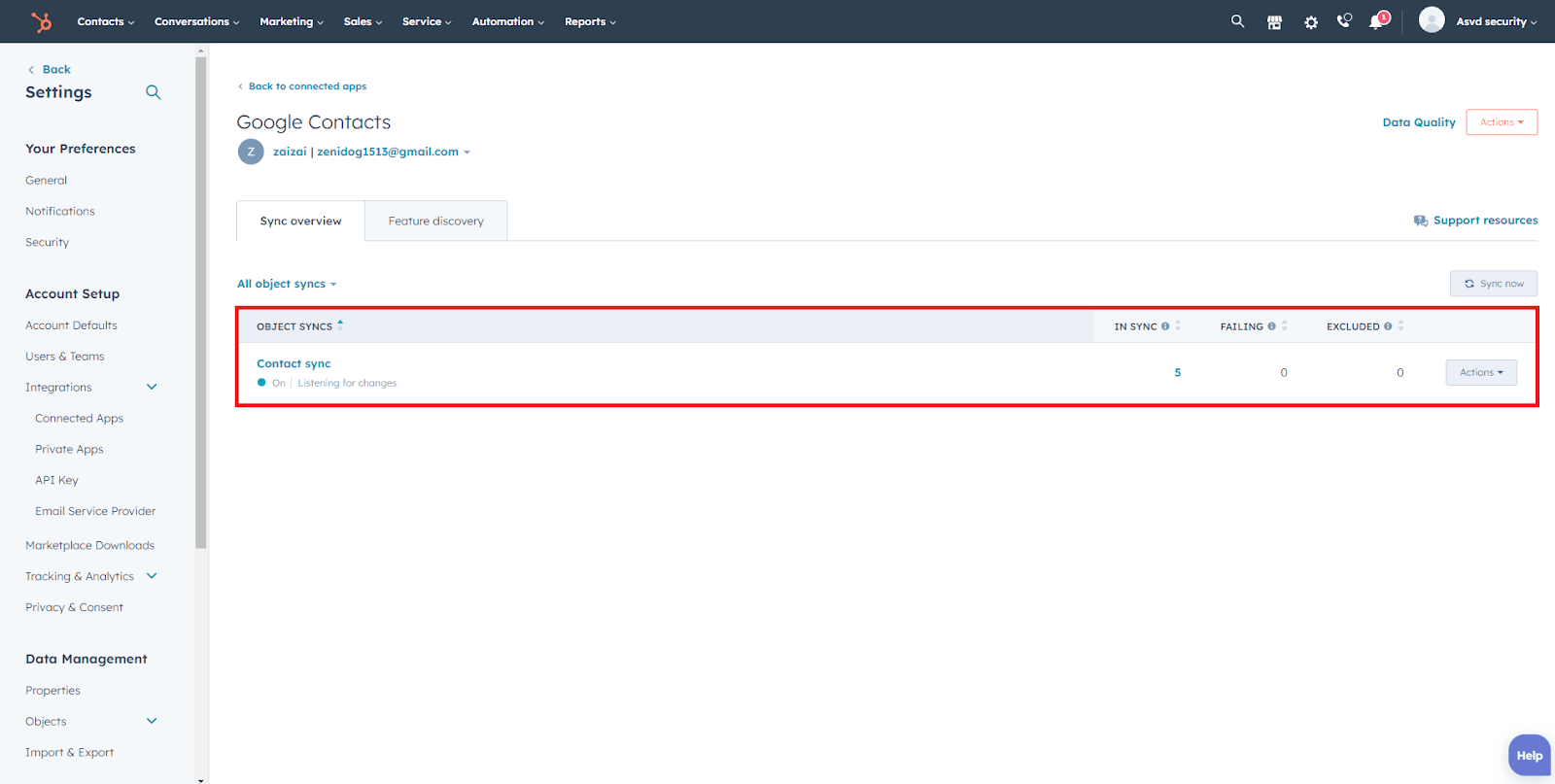Screen dimensions: 1555x784
Task: Expand the Tracking & Analytics chevron
Action: pos(152,576)
